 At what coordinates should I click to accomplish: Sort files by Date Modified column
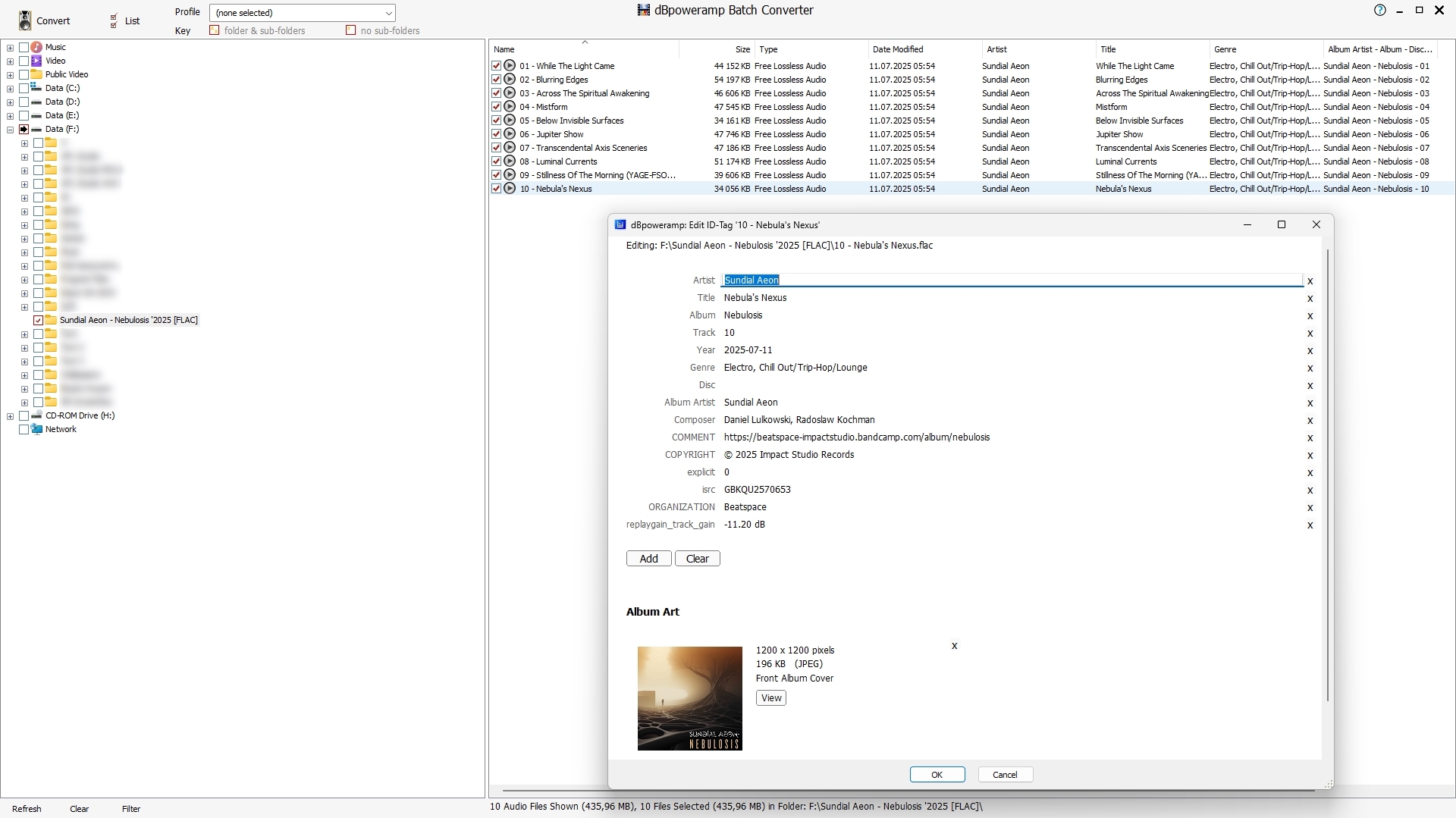924,49
